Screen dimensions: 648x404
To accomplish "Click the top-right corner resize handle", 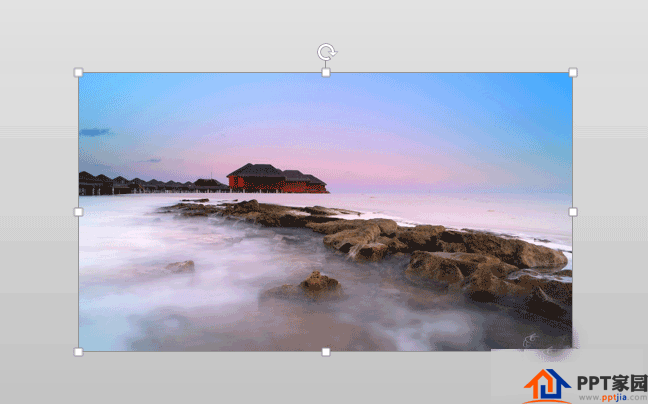I will click(x=573, y=73).
